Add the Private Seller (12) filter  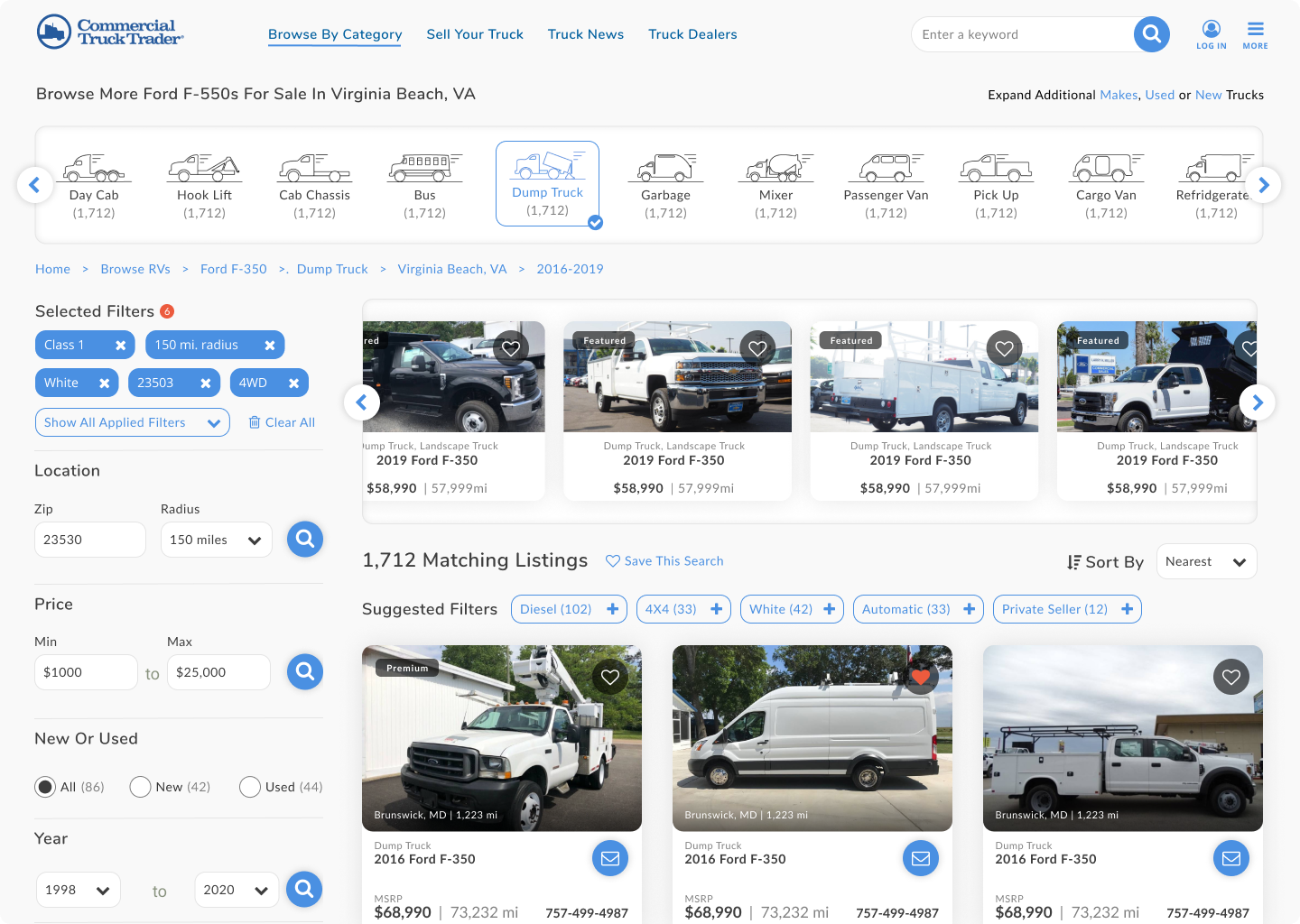(1067, 609)
